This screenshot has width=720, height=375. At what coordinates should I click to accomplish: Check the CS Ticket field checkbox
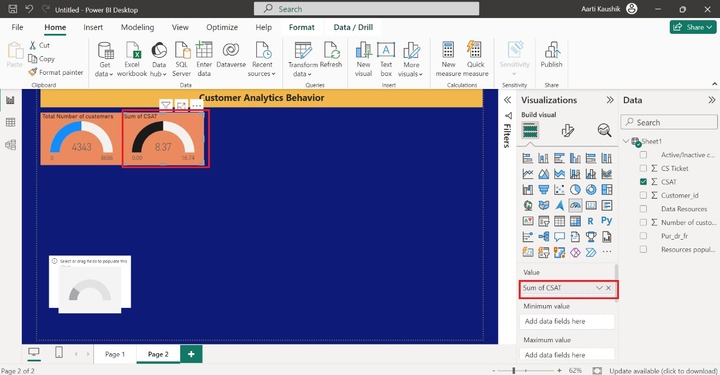(643, 168)
